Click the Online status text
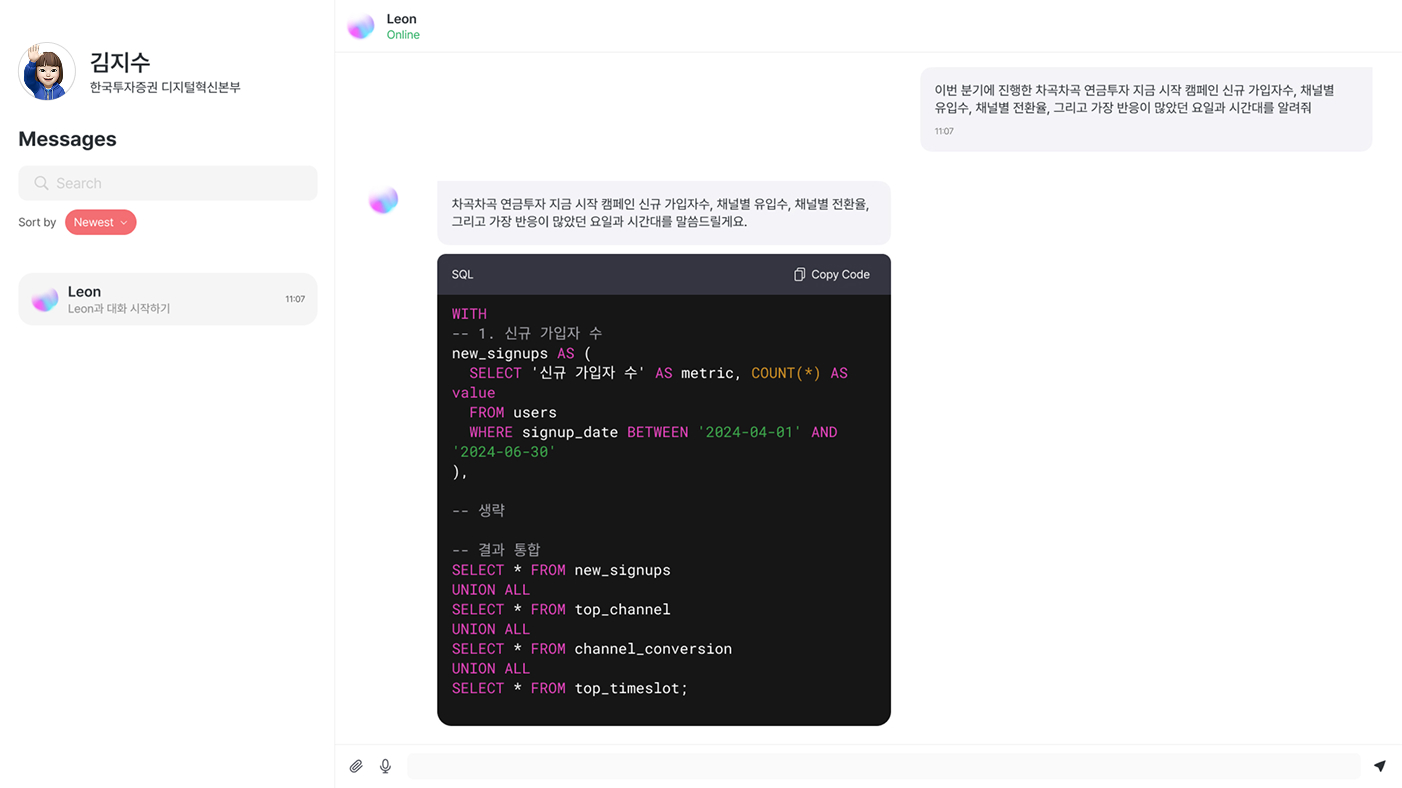This screenshot has width=1402, height=788. [403, 35]
